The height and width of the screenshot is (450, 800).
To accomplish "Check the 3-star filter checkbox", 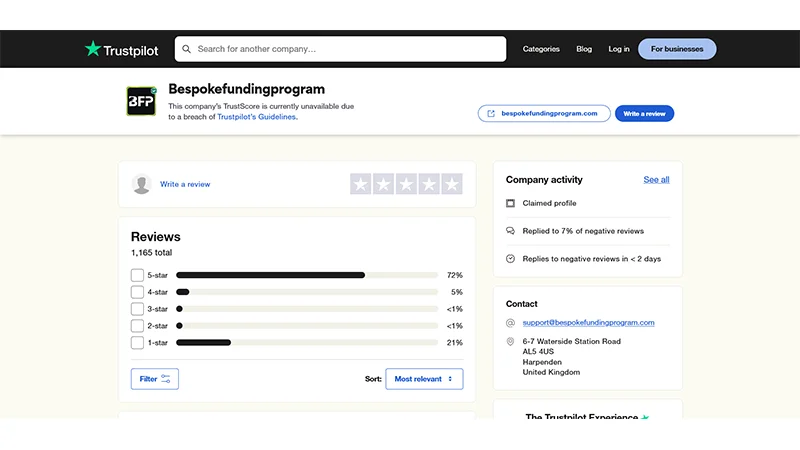I will (x=137, y=309).
